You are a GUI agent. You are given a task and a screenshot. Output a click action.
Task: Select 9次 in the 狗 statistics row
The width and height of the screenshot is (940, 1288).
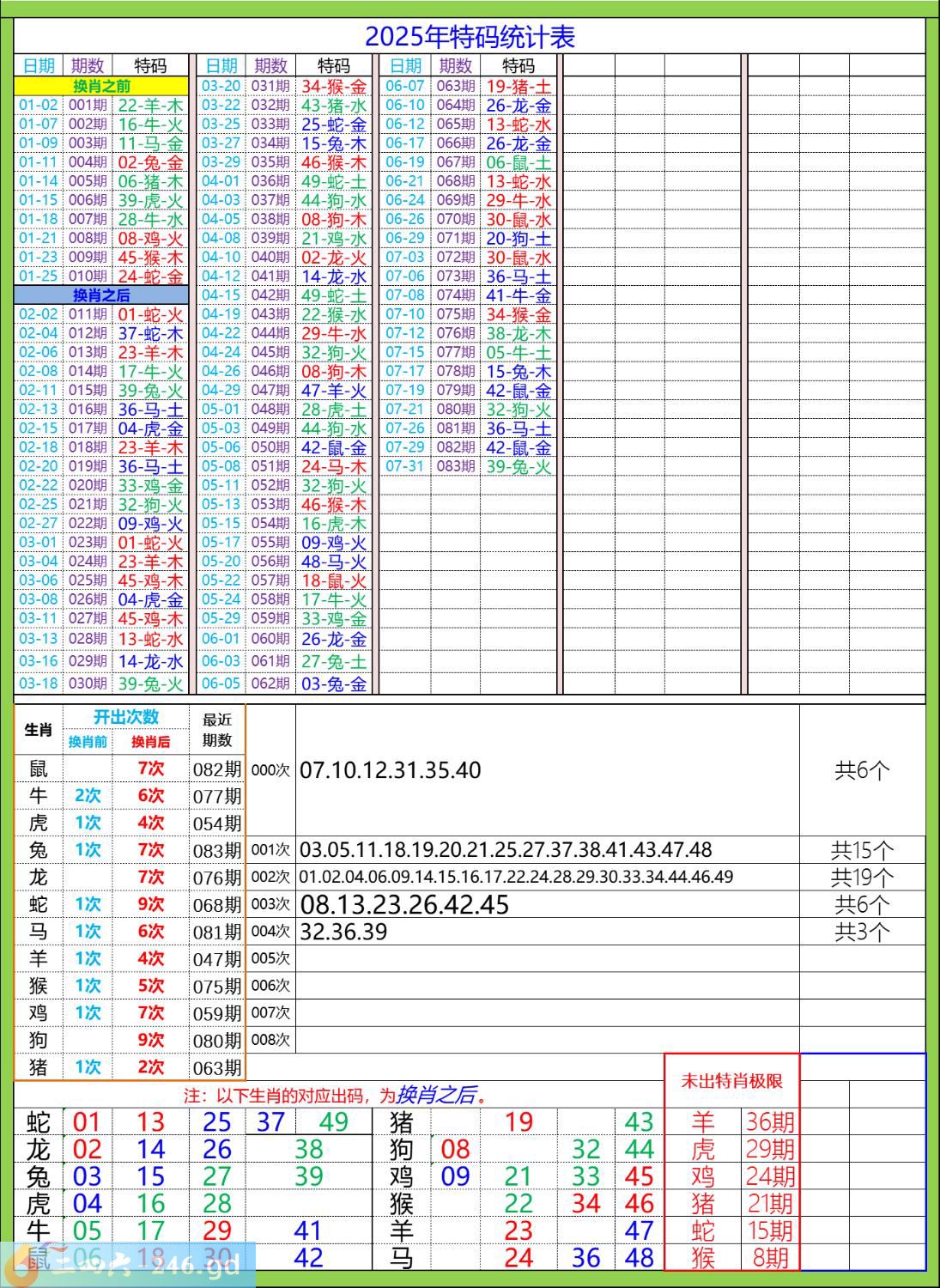[x=150, y=1040]
